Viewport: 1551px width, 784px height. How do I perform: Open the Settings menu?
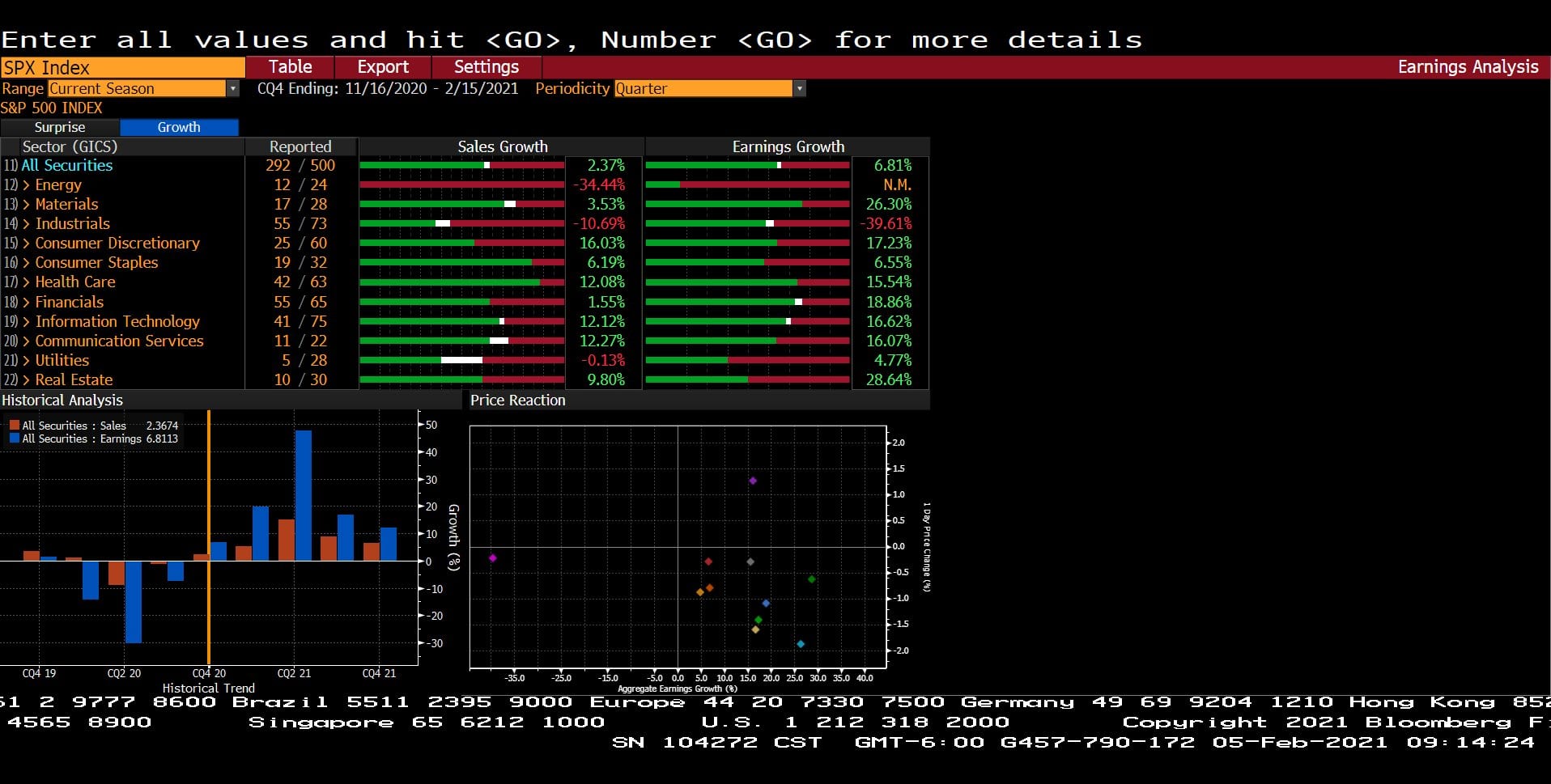pos(487,67)
